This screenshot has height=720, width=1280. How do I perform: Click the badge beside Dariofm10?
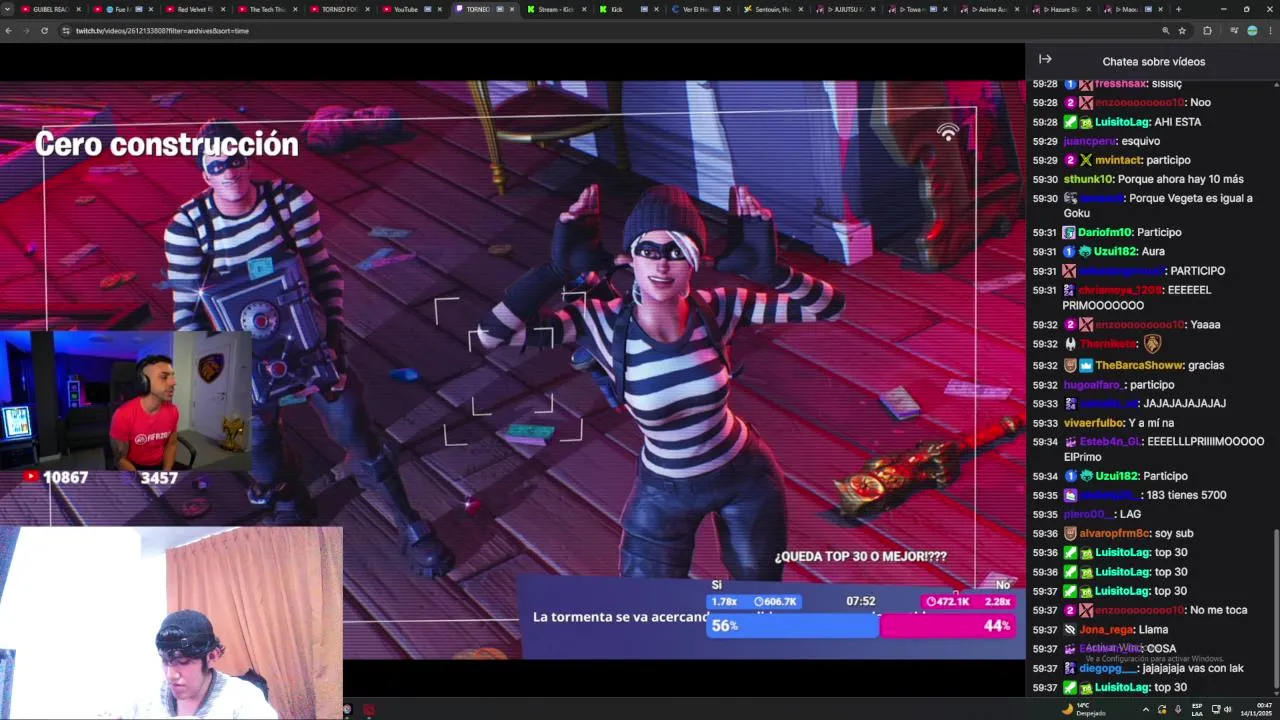tap(1070, 233)
